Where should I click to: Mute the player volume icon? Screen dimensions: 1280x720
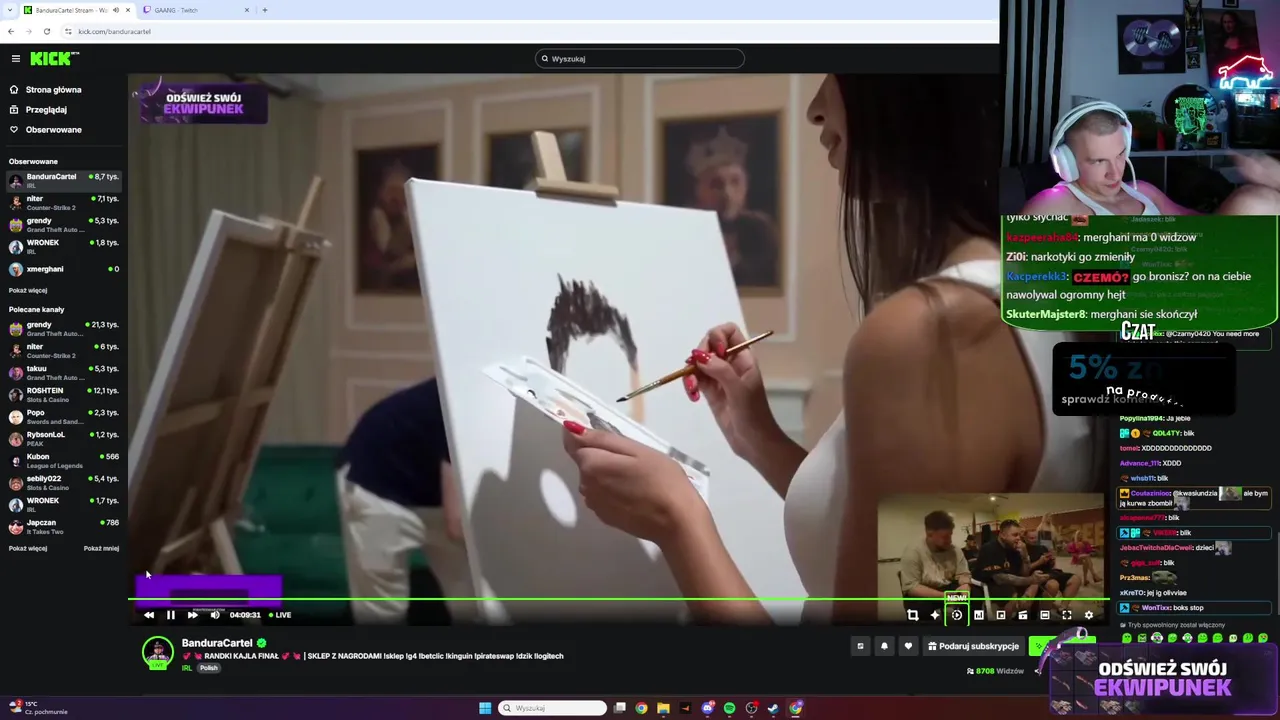tap(214, 615)
